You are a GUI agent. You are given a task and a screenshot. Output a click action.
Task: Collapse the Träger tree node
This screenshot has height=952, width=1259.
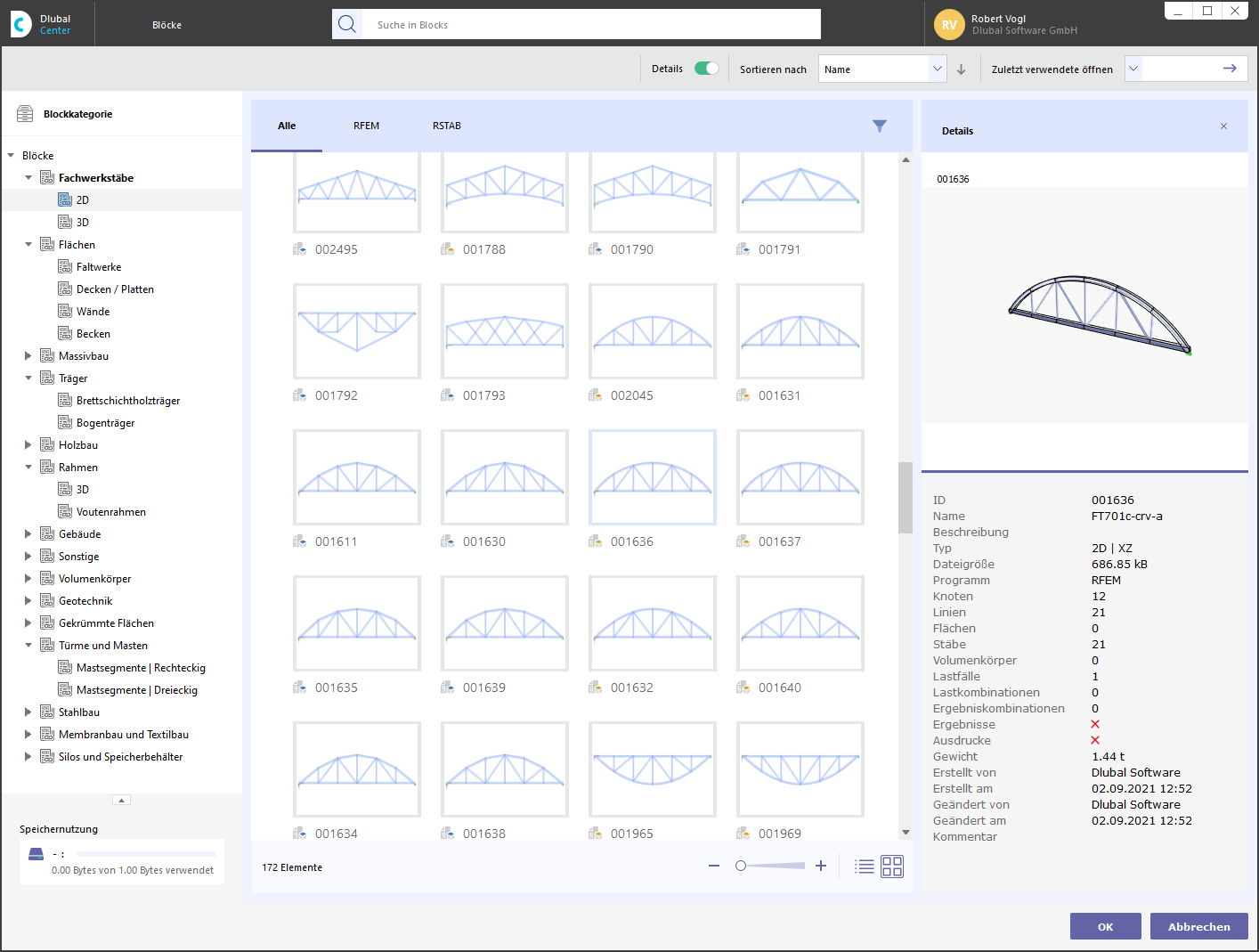(x=28, y=378)
